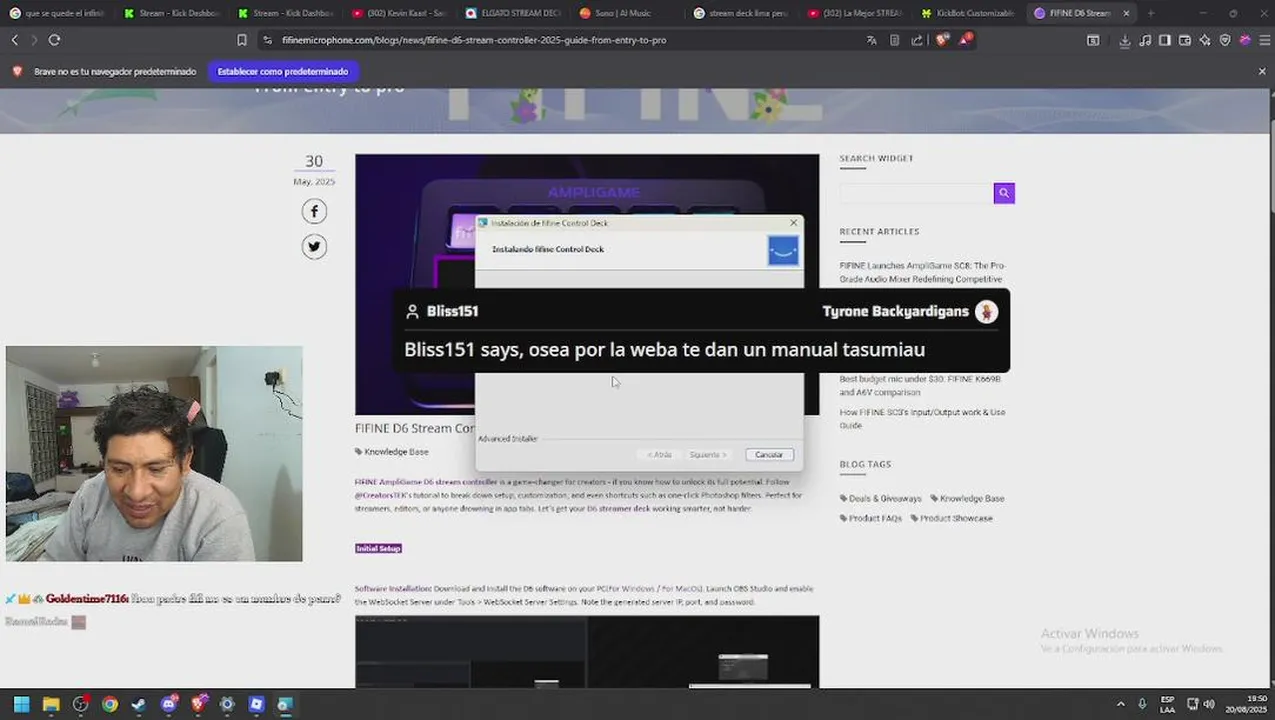The width and height of the screenshot is (1275, 720).
Task: Share article via Facebook icon
Action: click(314, 211)
